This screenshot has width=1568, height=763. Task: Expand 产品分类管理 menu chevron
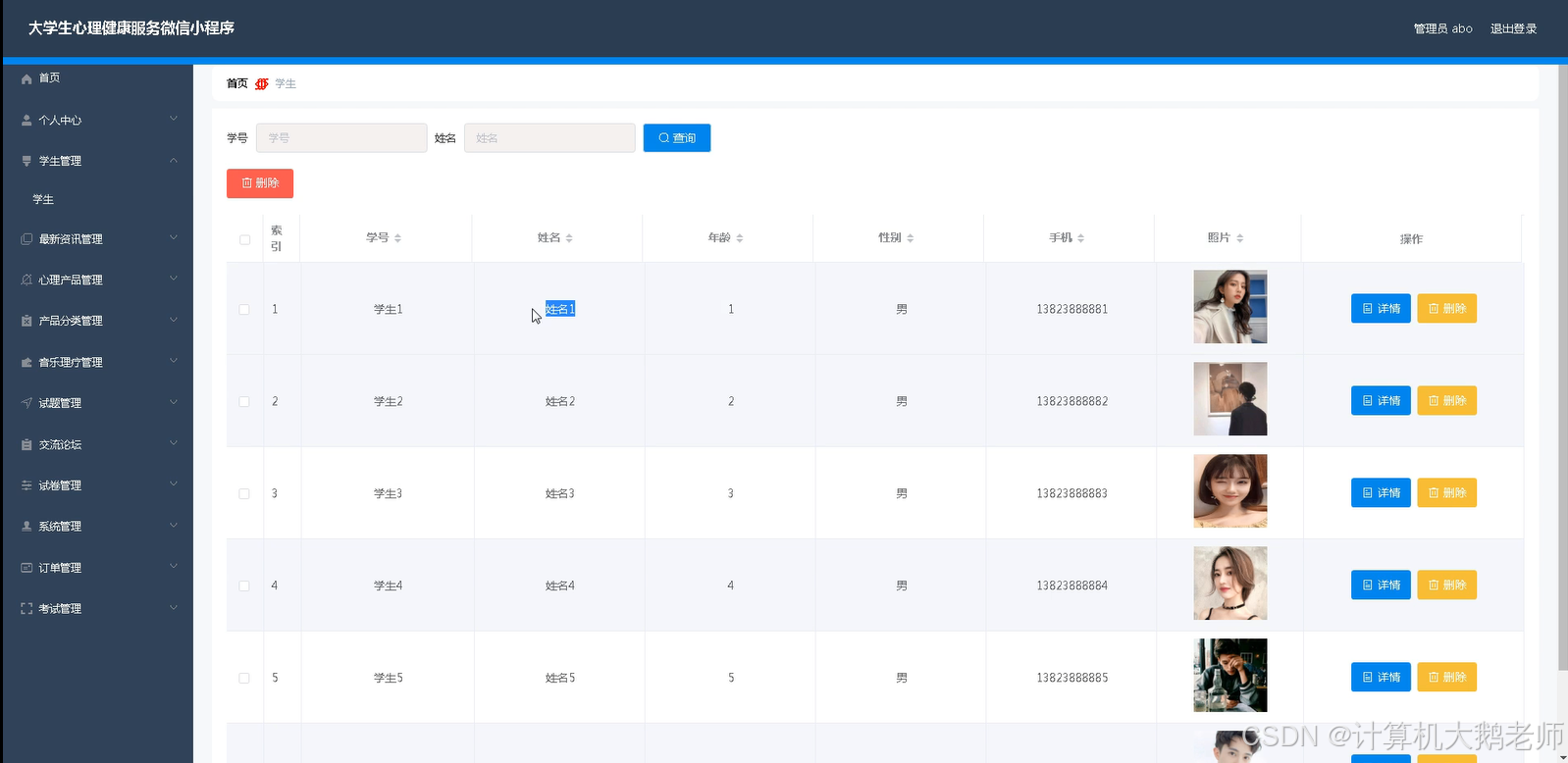[174, 320]
